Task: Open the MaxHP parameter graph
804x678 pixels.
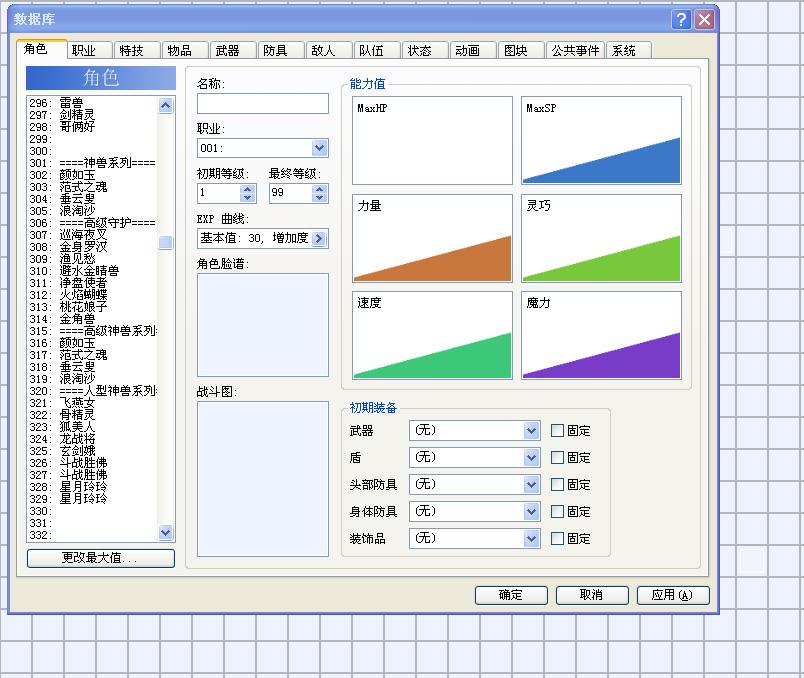Action: click(x=432, y=141)
